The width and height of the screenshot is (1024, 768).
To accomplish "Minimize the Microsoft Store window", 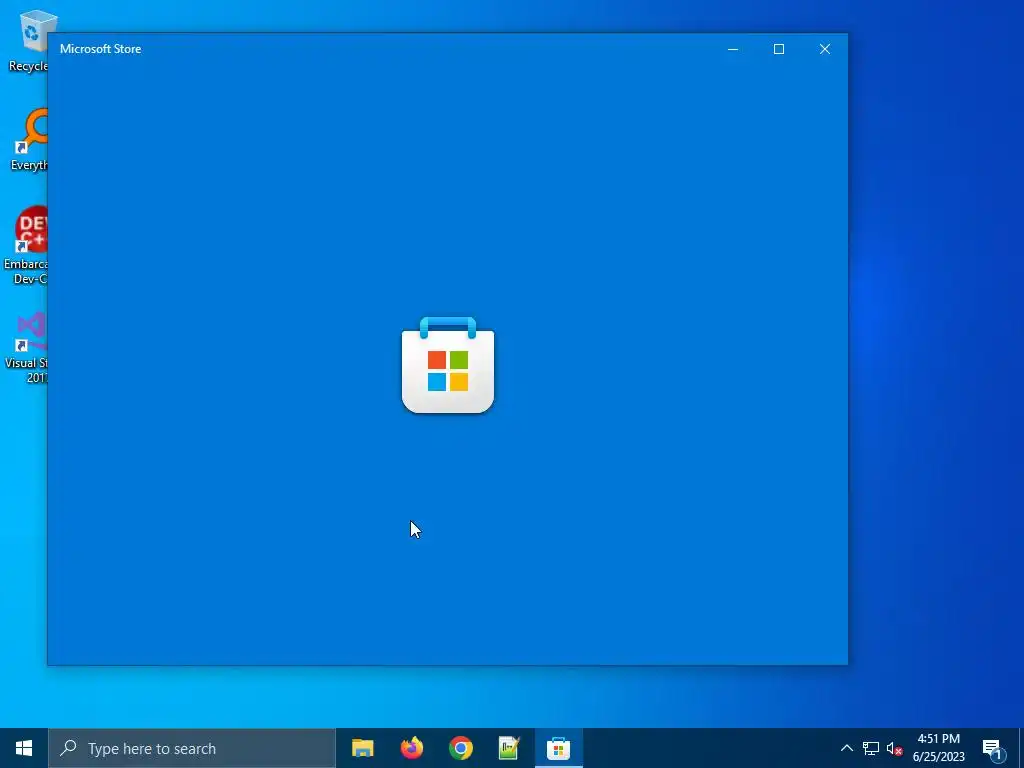I will click(733, 49).
